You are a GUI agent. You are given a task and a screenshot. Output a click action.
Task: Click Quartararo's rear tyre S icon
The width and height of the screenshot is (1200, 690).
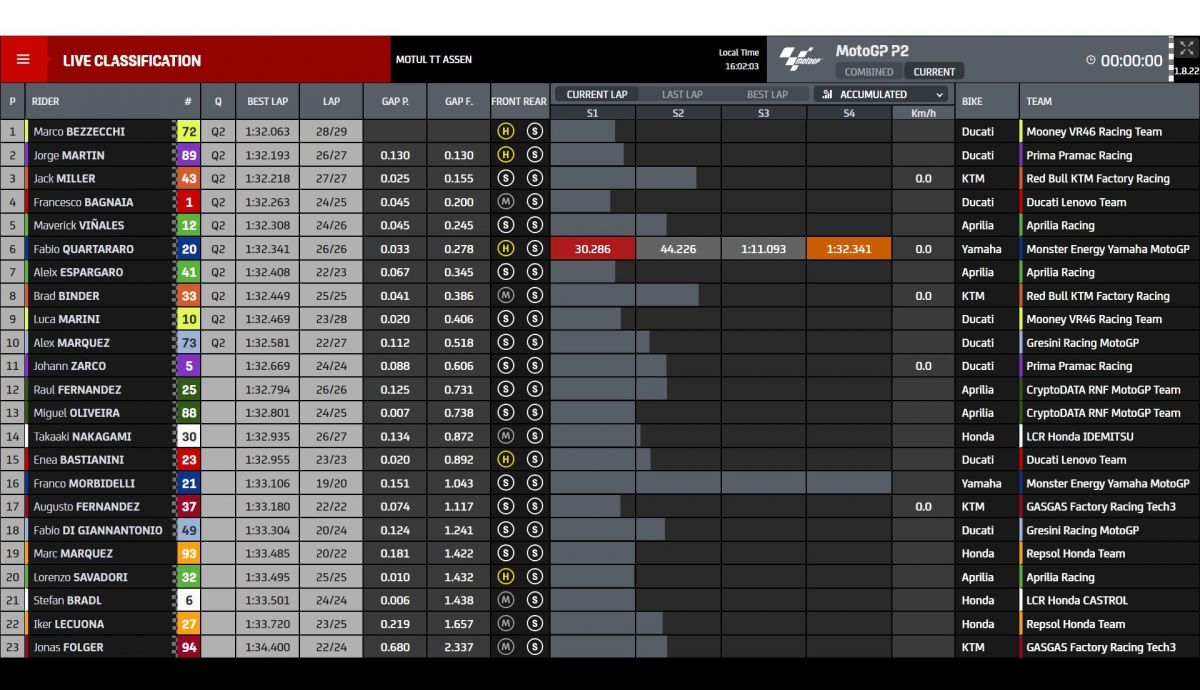[534, 249]
